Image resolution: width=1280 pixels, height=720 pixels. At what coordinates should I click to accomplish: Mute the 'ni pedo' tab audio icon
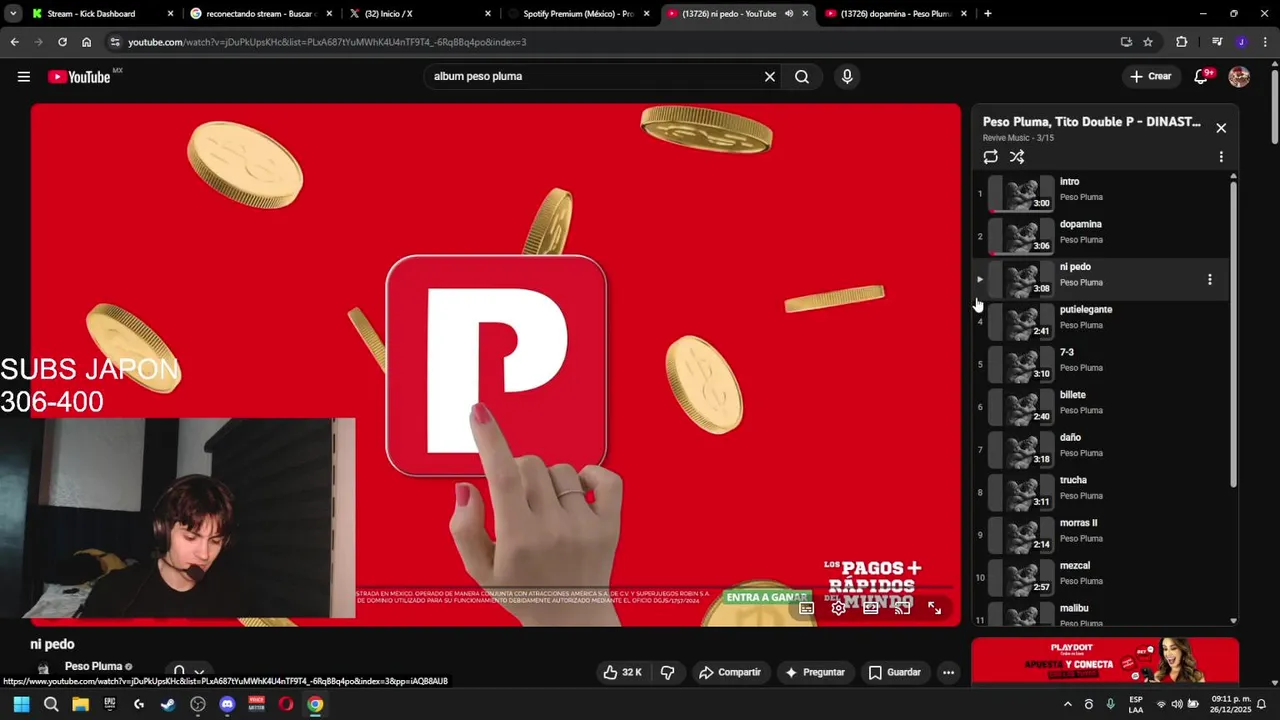789,14
